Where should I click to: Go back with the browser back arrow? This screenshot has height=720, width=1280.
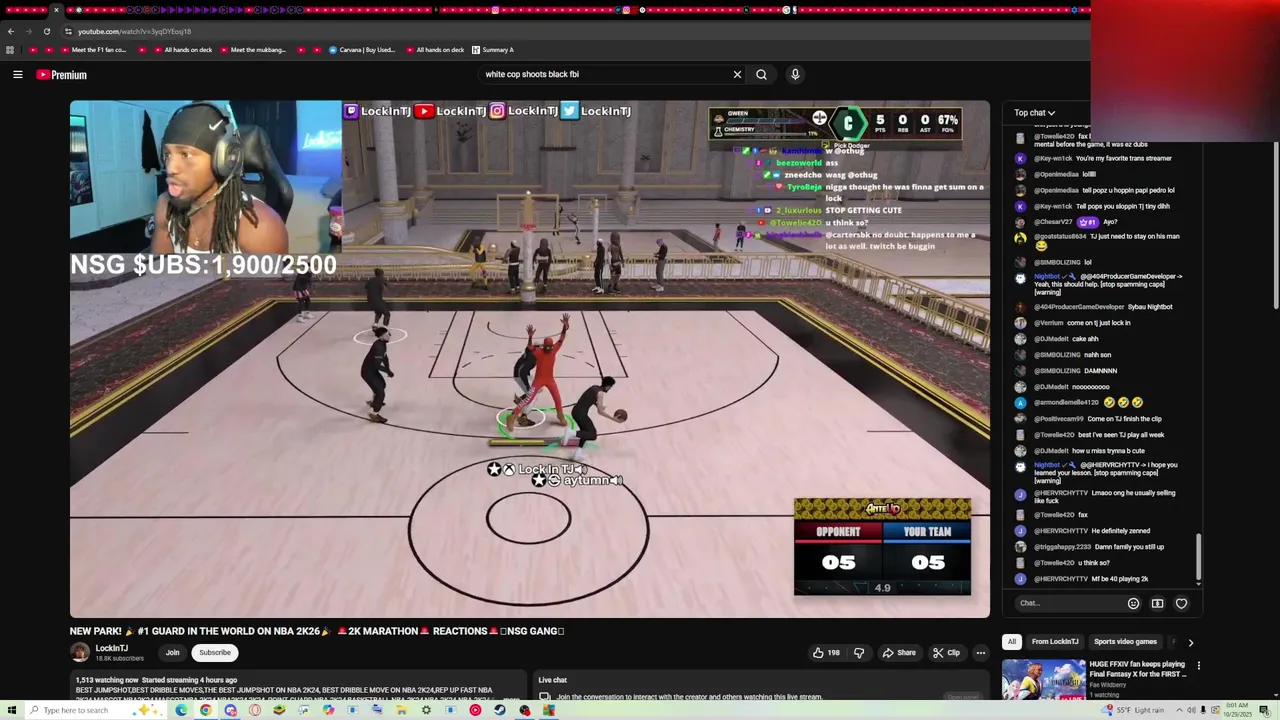tap(10, 31)
